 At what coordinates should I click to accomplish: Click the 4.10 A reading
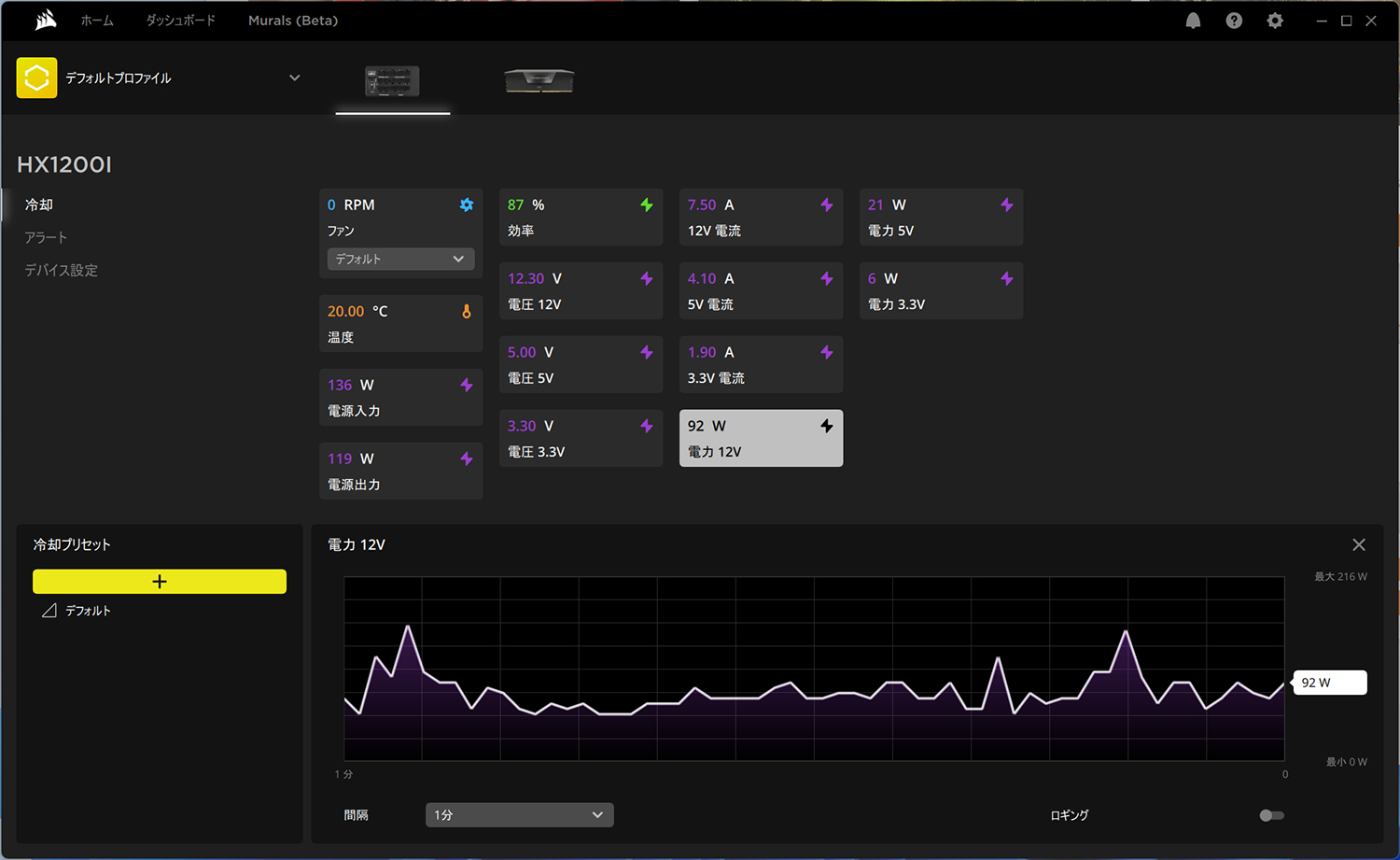click(x=711, y=278)
